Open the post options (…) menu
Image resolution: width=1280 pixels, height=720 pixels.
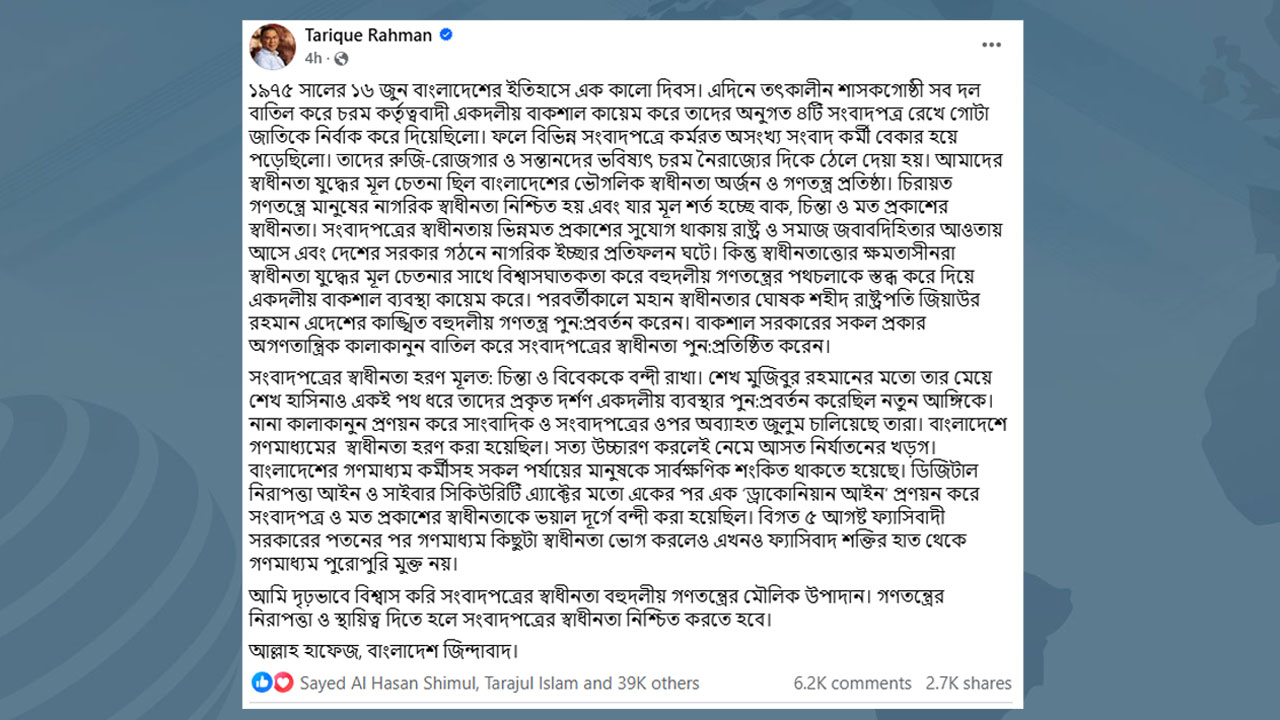coord(992,44)
